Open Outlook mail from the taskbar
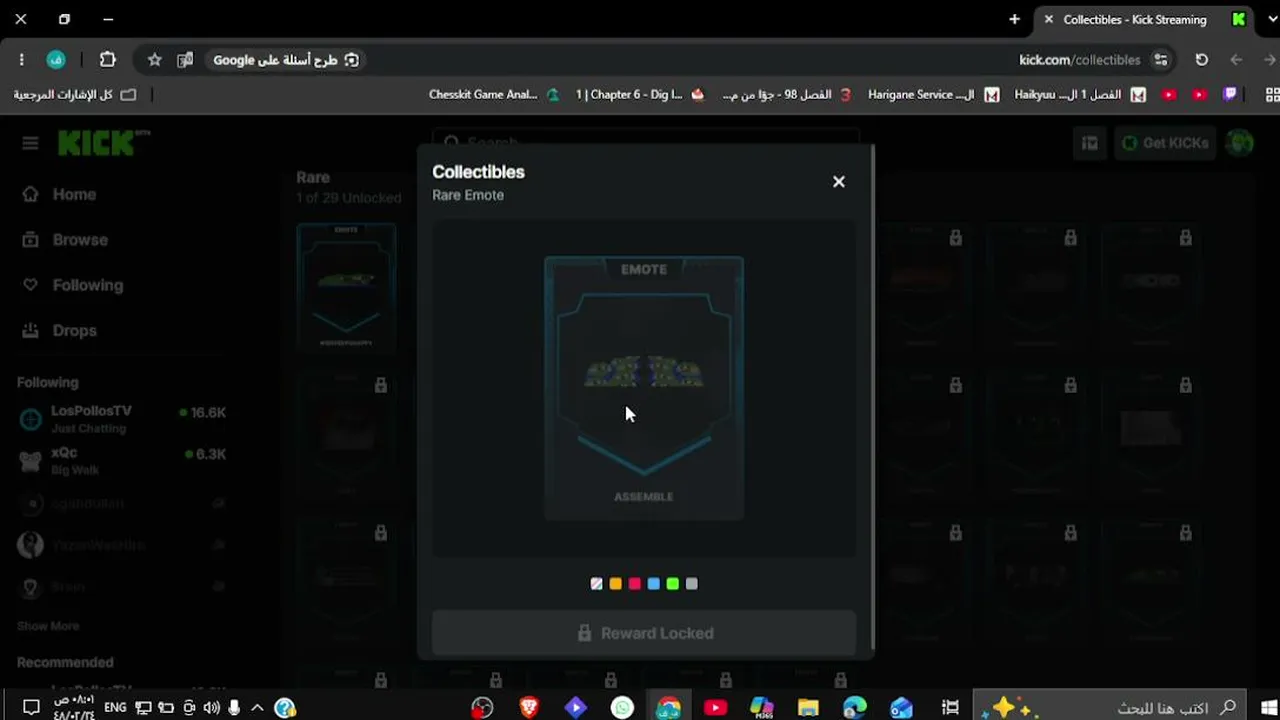Image resolution: width=1280 pixels, height=720 pixels. [901, 708]
